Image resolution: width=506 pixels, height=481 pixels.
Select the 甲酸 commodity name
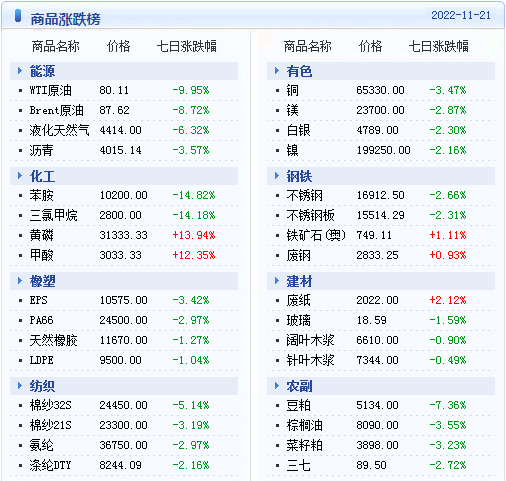point(41,255)
